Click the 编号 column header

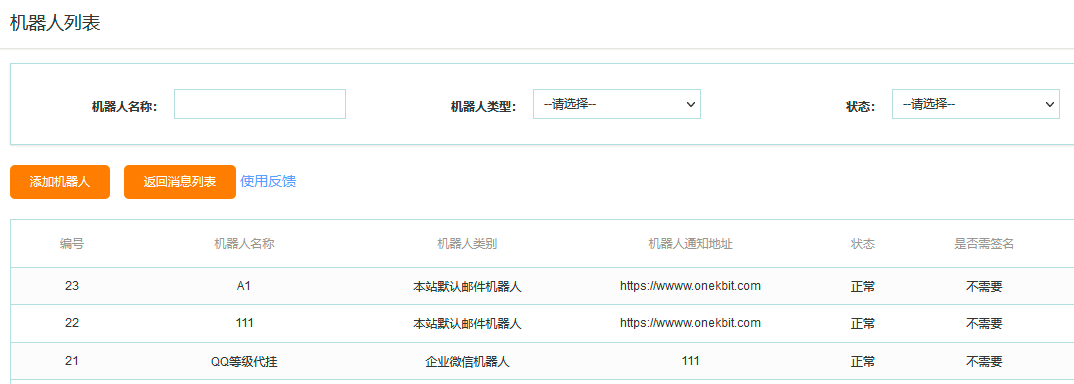(x=72, y=244)
